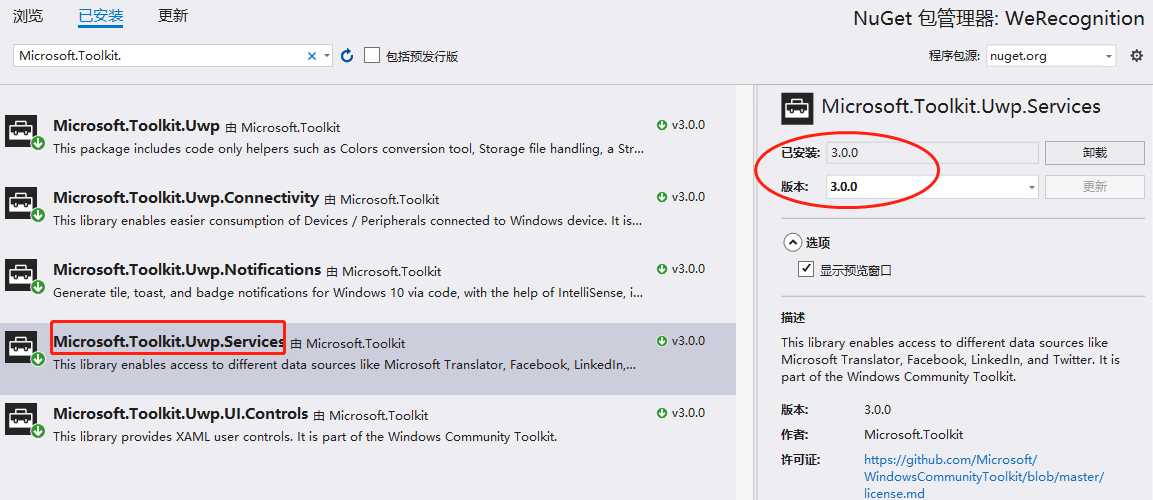Click the refresh icon next to search
Image resolution: width=1153 pixels, height=500 pixels.
[x=347, y=56]
